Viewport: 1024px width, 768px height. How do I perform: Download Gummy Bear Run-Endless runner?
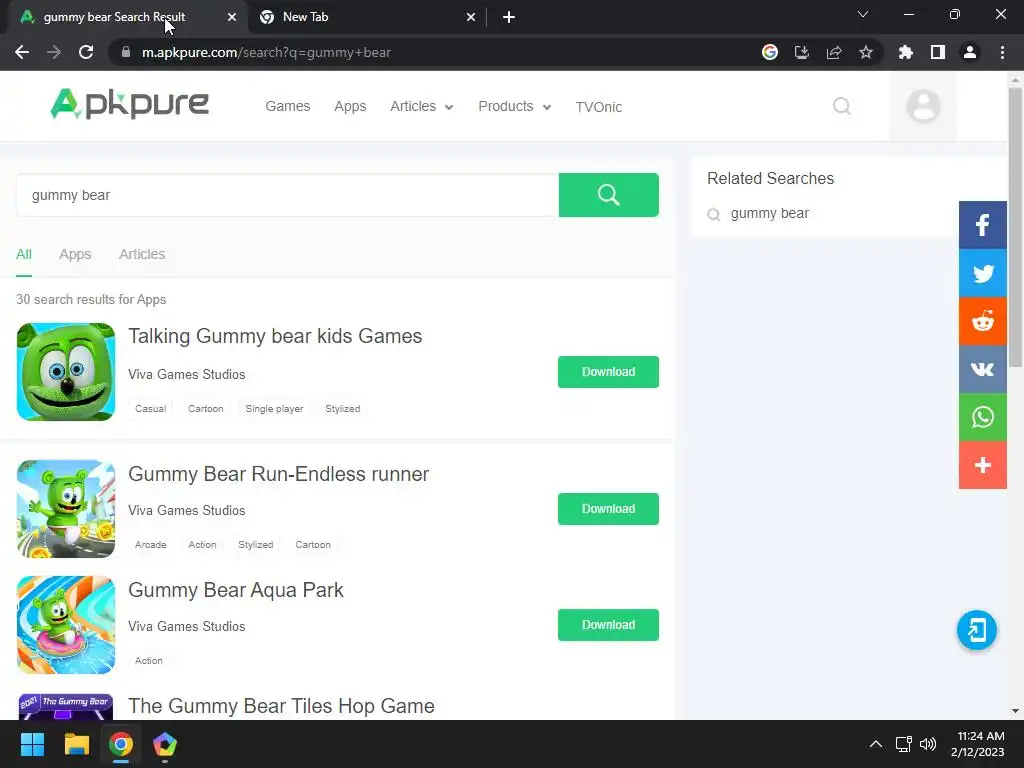(608, 509)
